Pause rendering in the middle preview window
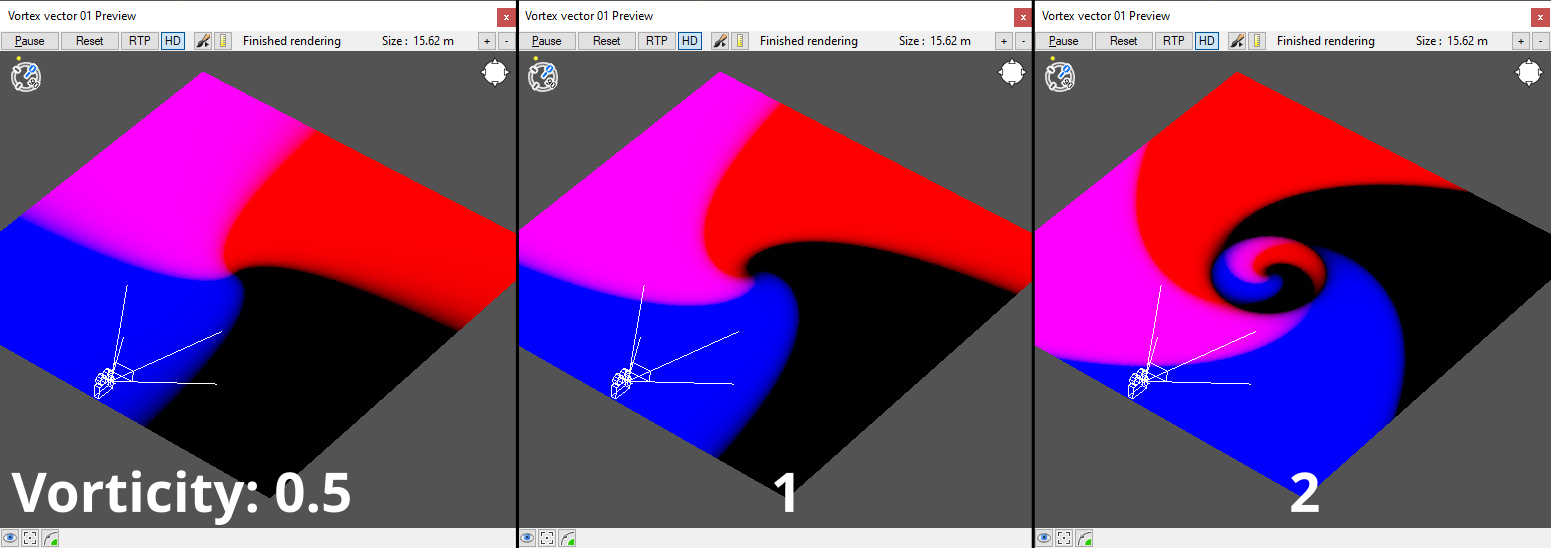 coord(547,41)
